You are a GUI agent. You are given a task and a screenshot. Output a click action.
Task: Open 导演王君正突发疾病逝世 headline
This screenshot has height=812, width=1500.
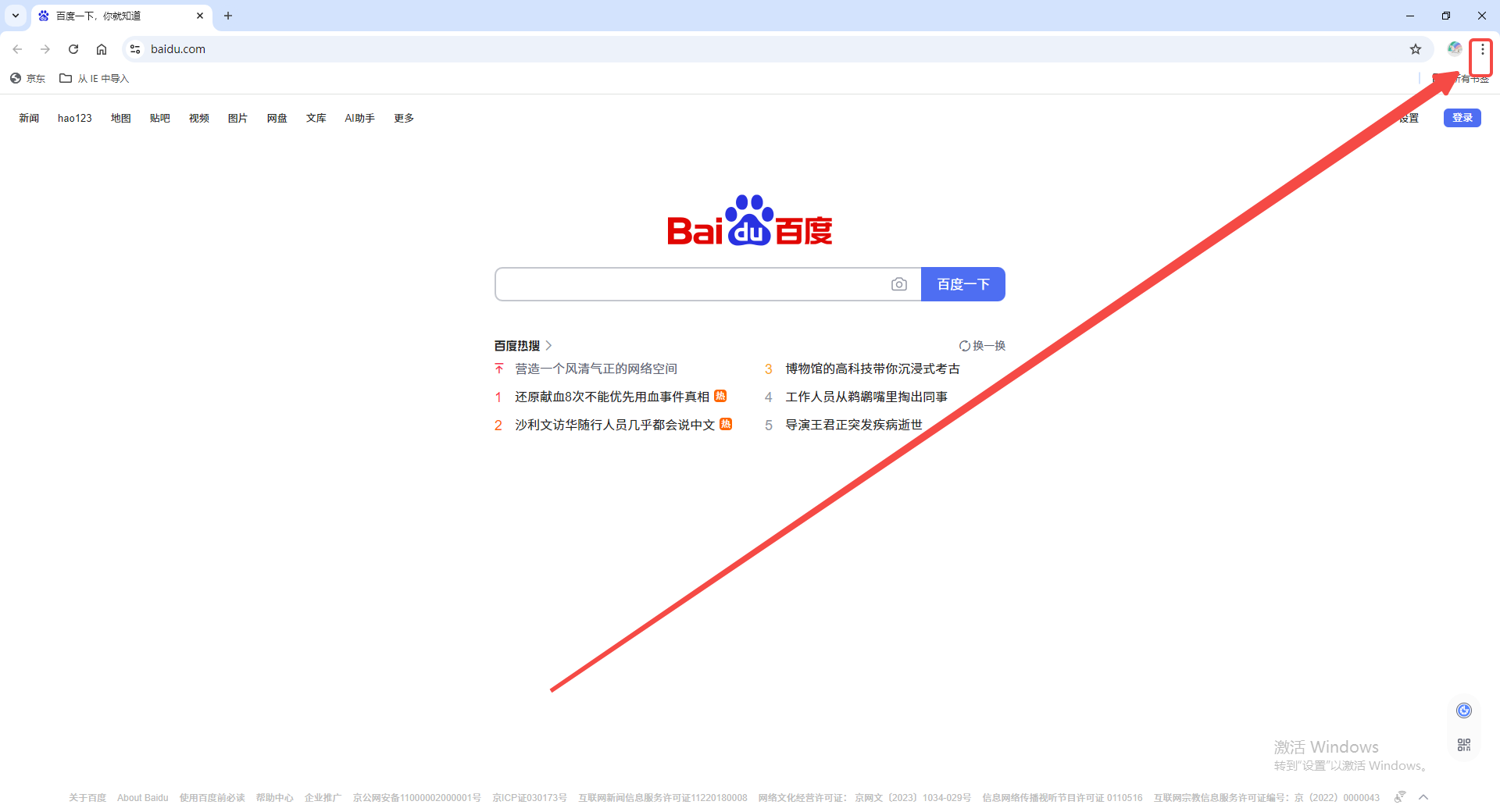click(x=854, y=425)
